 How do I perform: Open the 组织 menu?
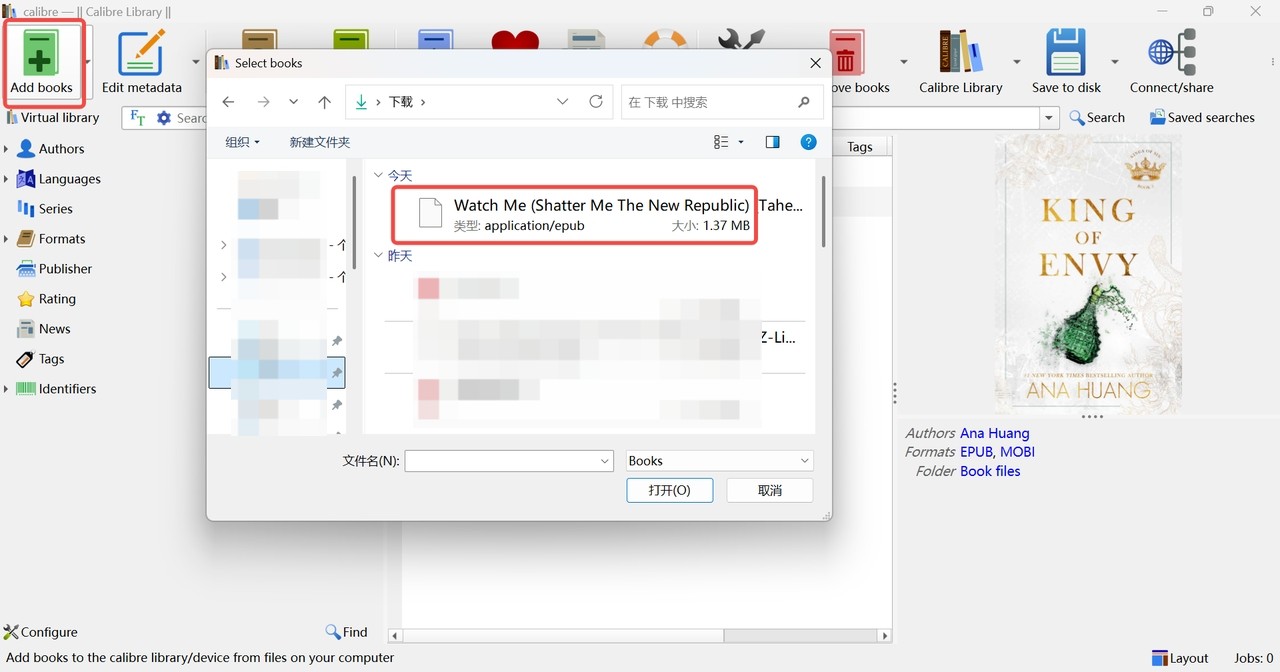tap(242, 142)
